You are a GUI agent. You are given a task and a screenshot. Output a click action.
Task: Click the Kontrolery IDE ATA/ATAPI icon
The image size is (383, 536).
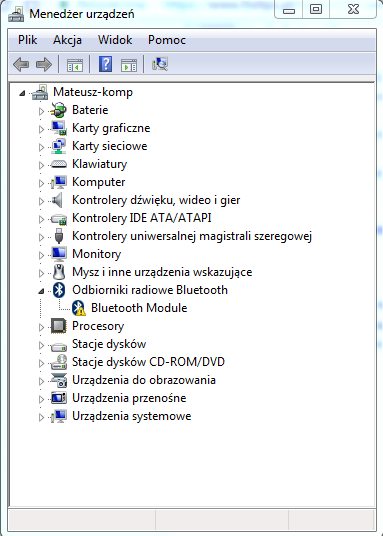point(58,218)
